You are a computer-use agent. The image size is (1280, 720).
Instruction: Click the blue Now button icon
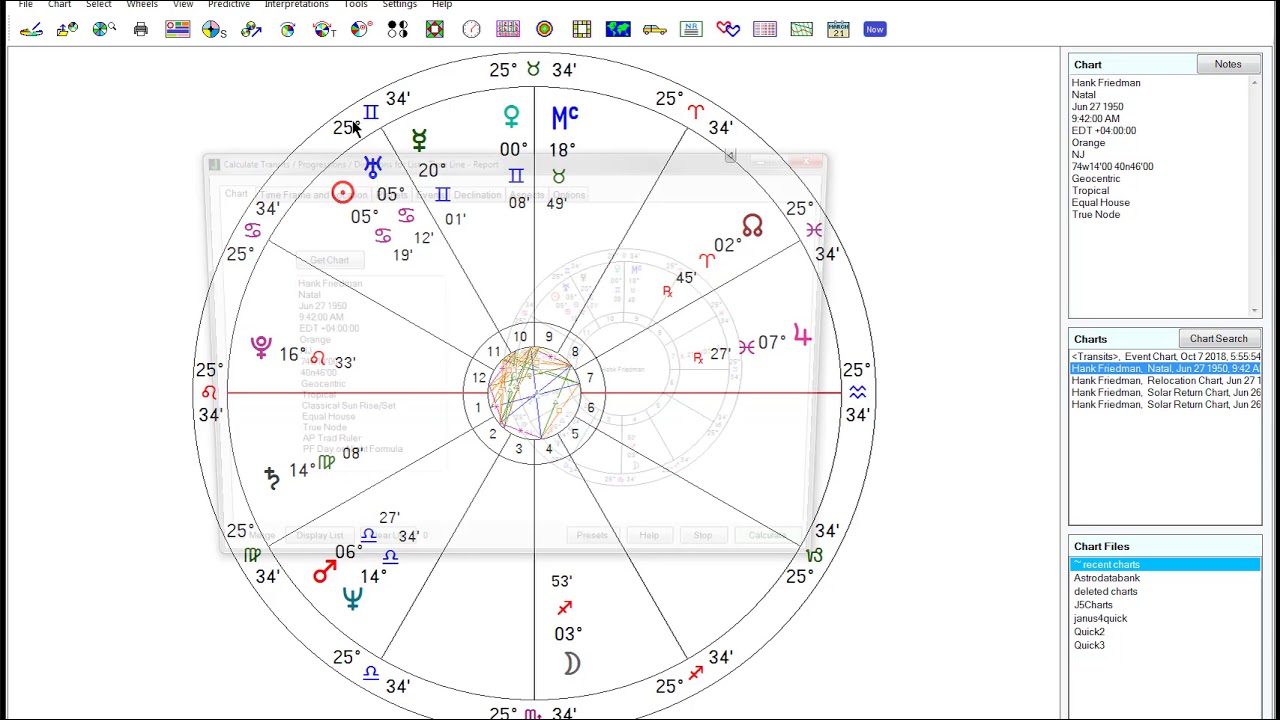click(875, 29)
